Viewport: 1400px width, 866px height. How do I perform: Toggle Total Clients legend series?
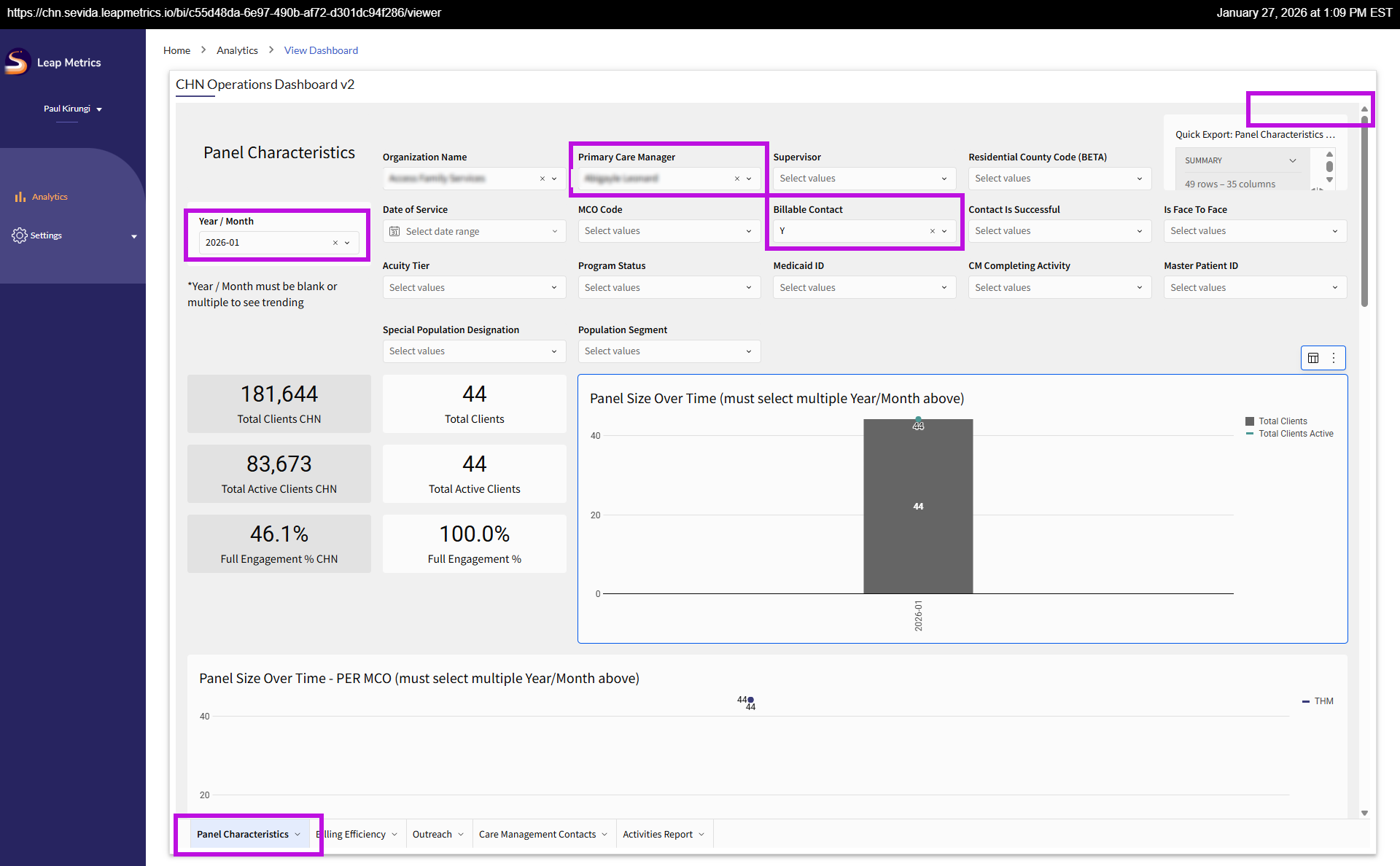1283,421
